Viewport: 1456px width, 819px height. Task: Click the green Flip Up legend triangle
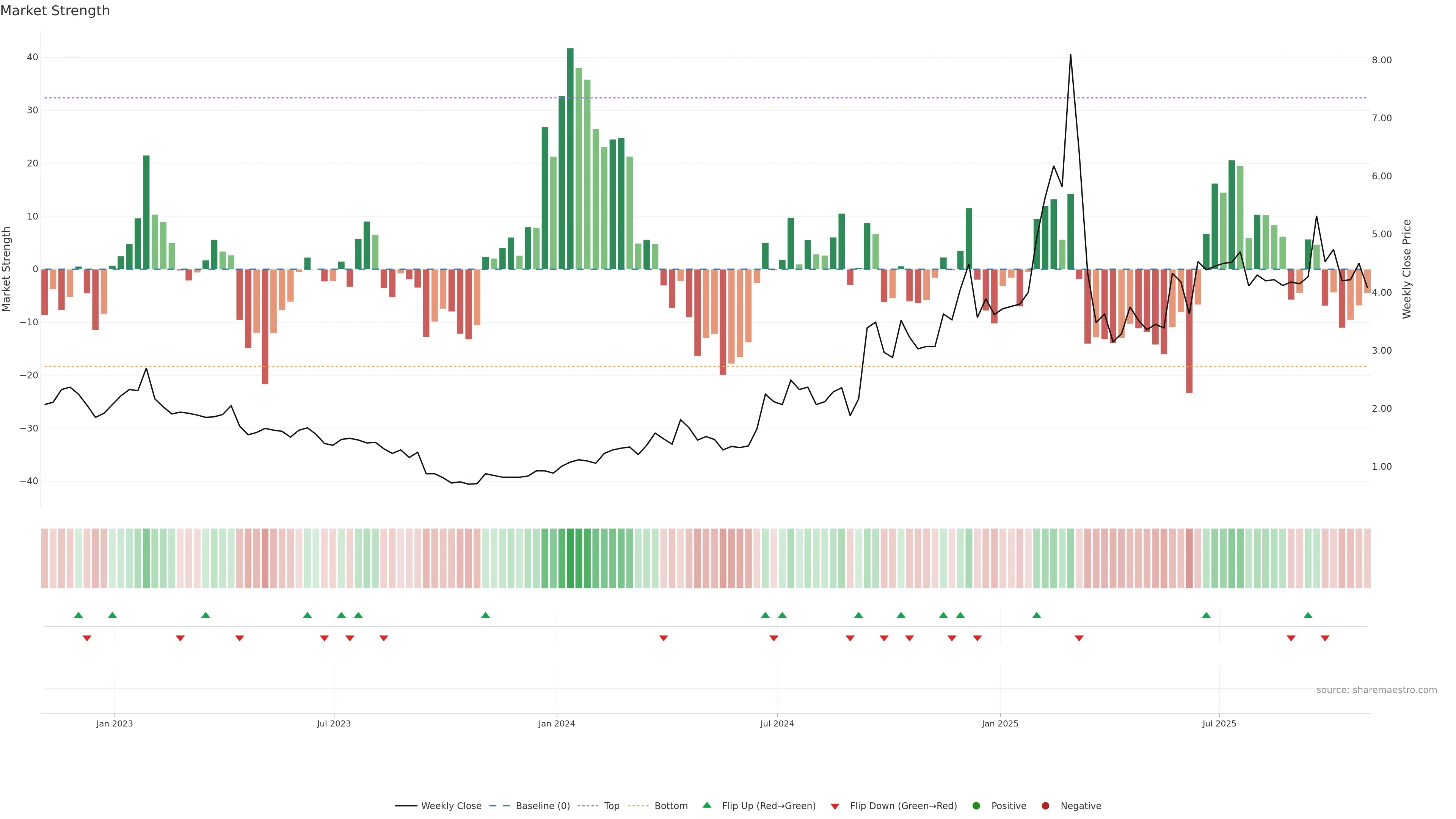[706, 805]
